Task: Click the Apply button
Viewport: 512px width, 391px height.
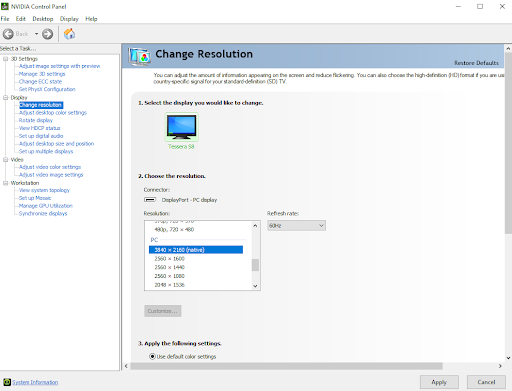Action: pos(439,382)
